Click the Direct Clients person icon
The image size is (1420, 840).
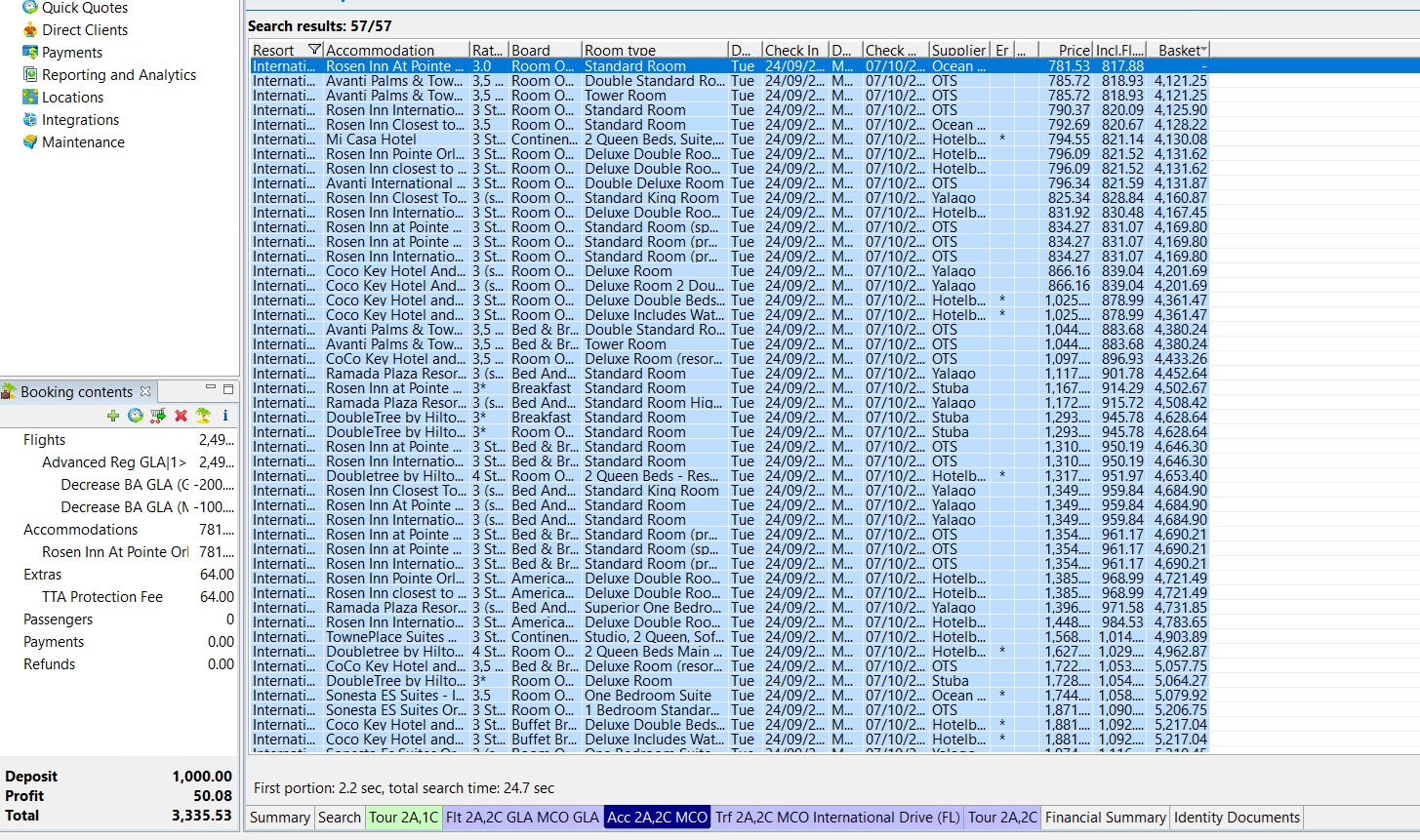click(x=30, y=30)
